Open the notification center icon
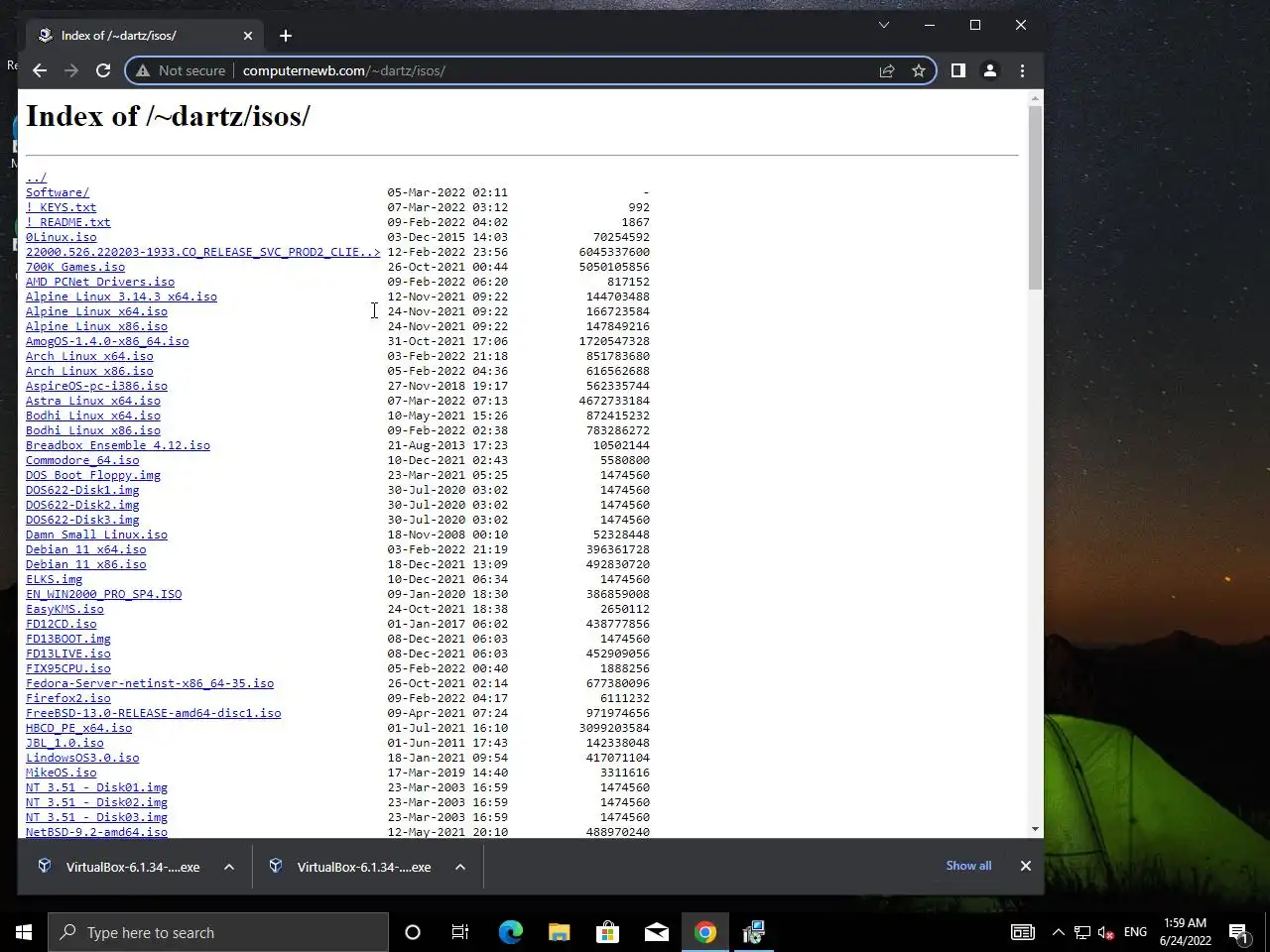1270x952 pixels. coord(1238,932)
